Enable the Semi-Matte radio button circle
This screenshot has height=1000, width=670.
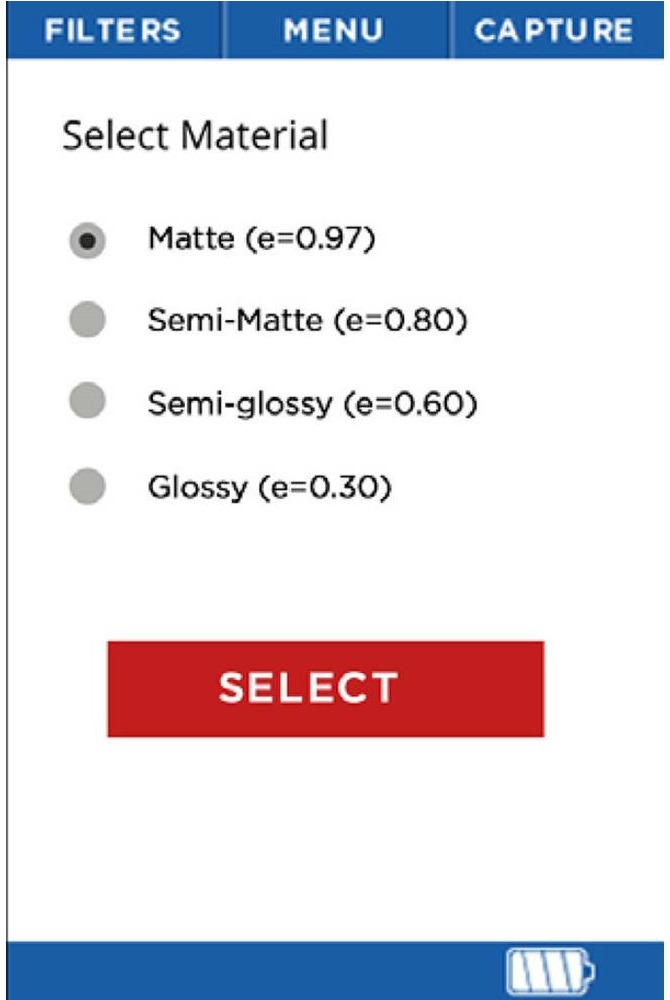pos(88,321)
